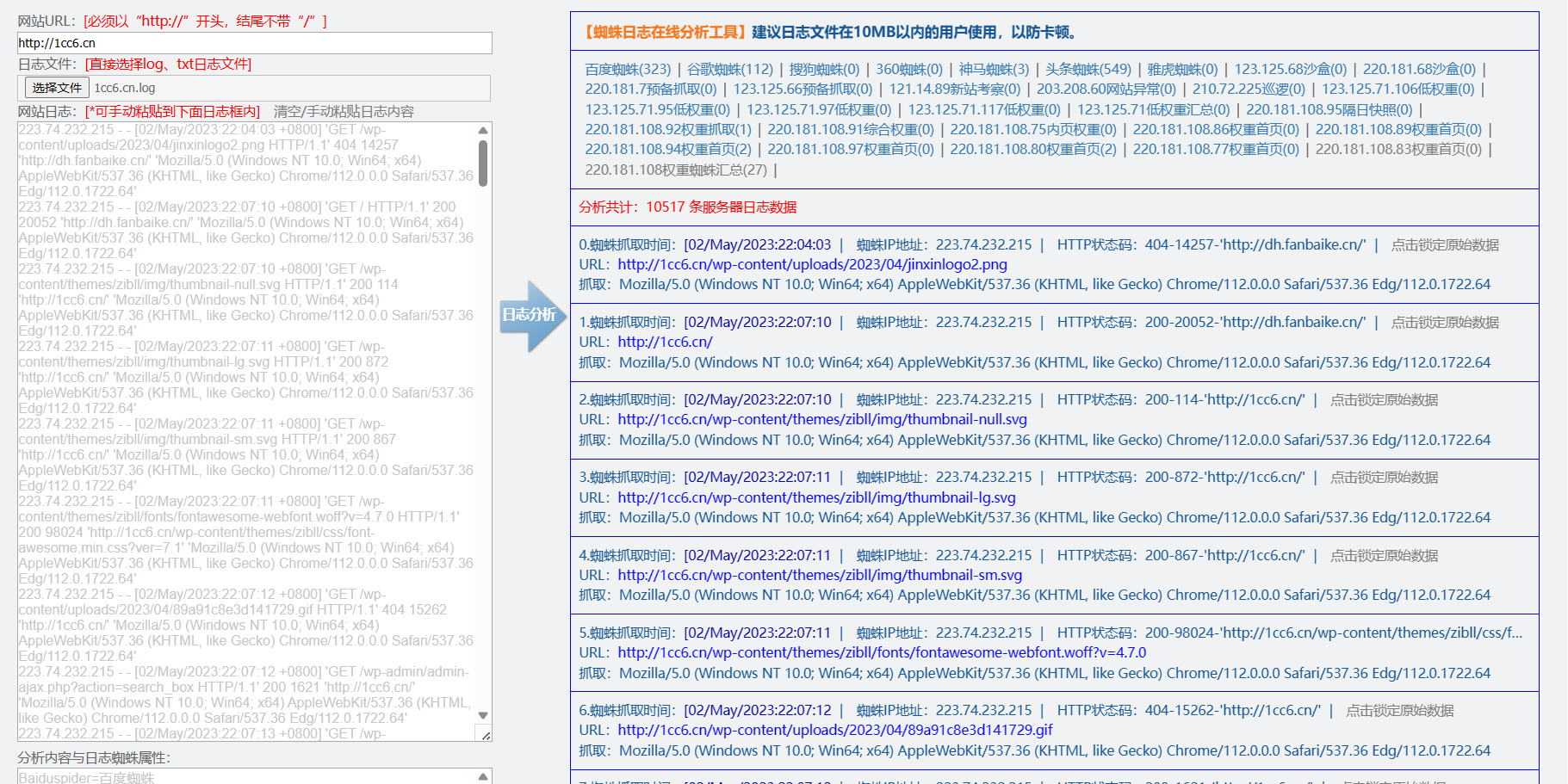This screenshot has height=784, width=1568.
Task: Click the 220.181.108权重蜘蛛汇总(27) link
Action: [x=675, y=170]
